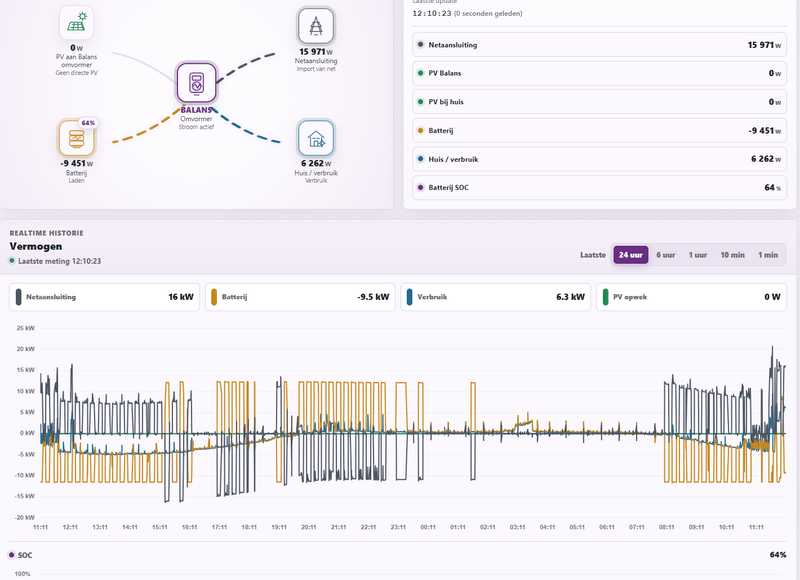Click the solar panel PV icon
Viewport: 800px width, 580px height.
point(77,22)
